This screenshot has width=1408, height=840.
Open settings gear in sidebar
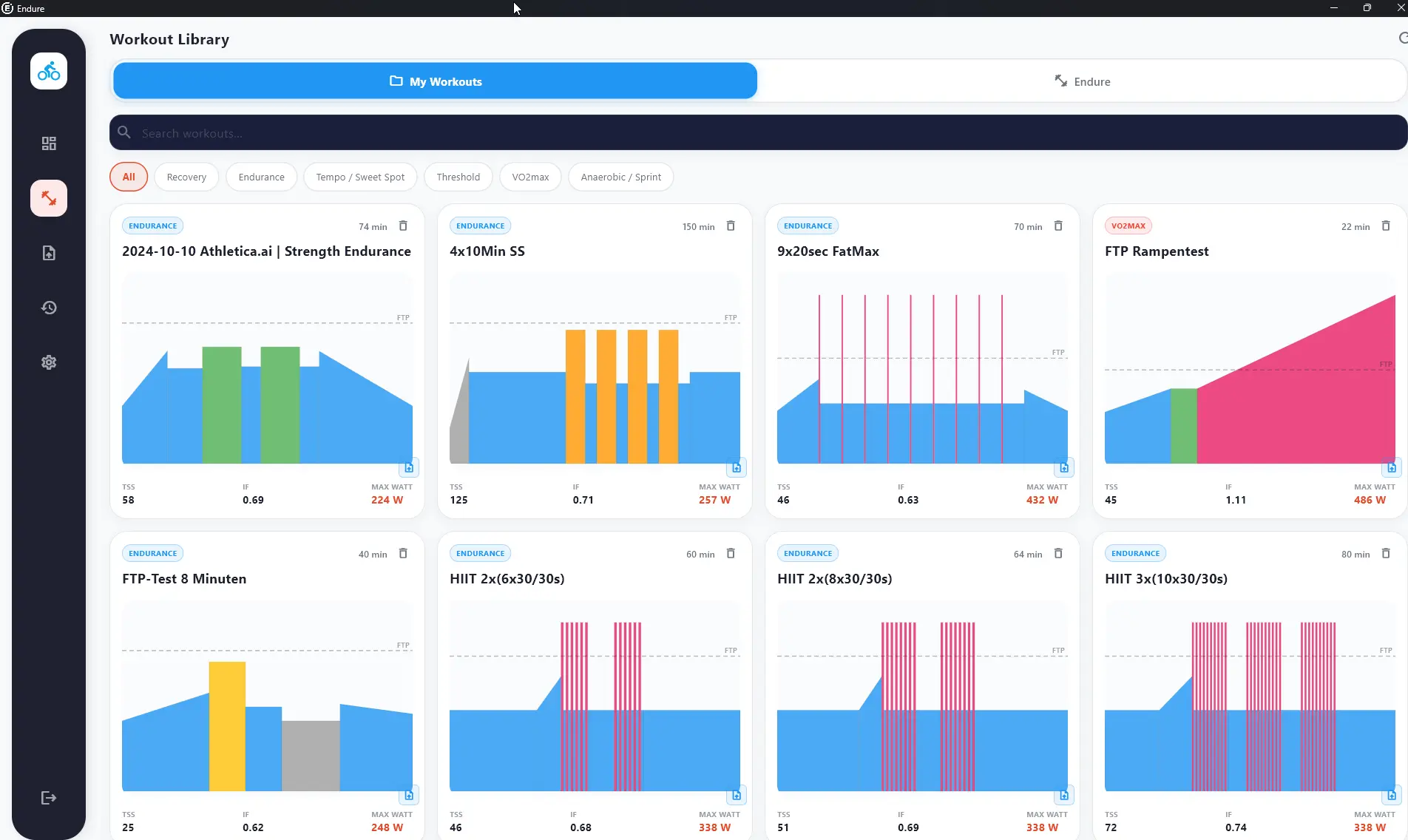coord(49,362)
